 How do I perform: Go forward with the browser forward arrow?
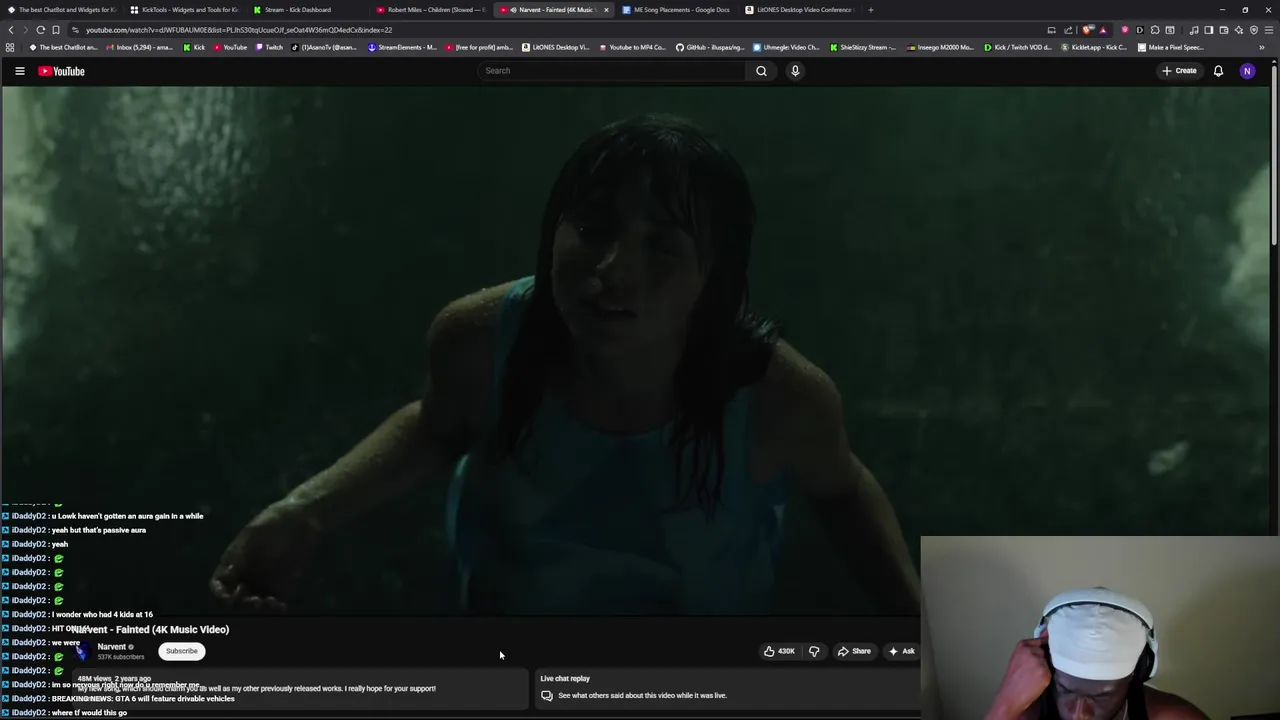26,30
